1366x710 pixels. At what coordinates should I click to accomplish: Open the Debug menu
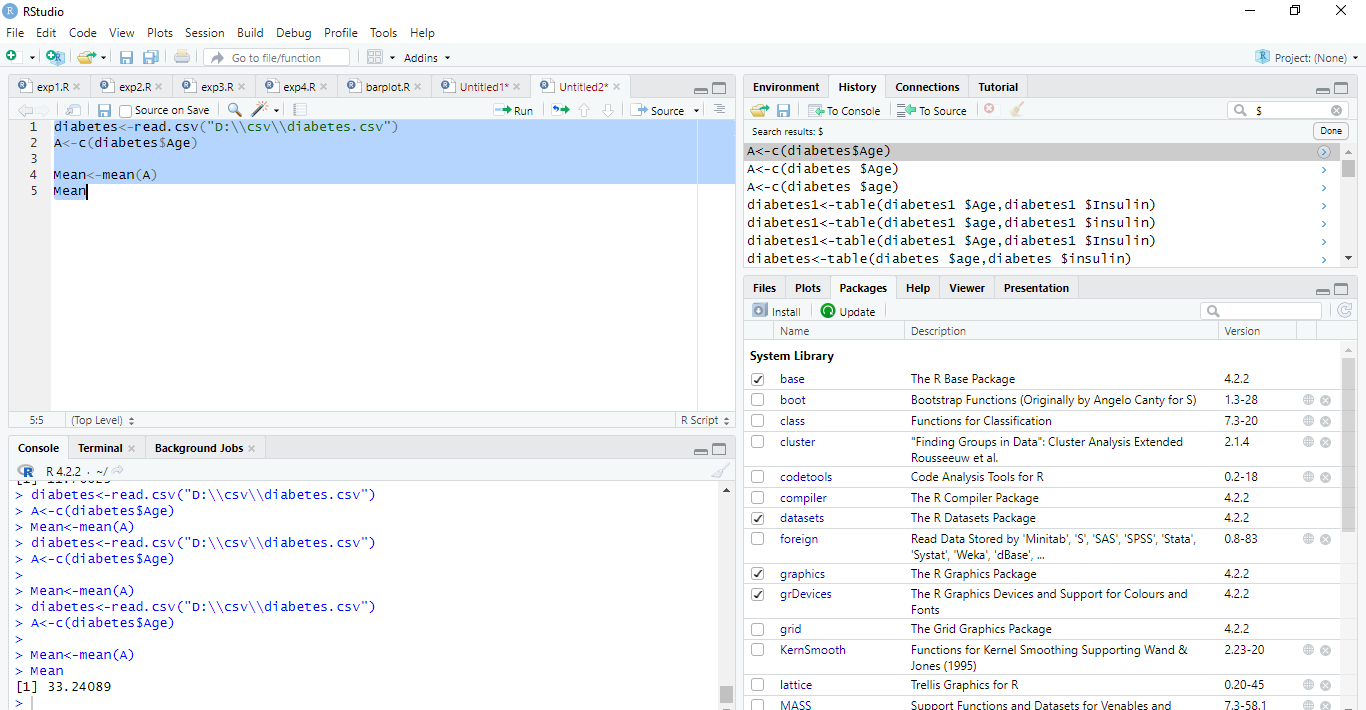[x=293, y=33]
